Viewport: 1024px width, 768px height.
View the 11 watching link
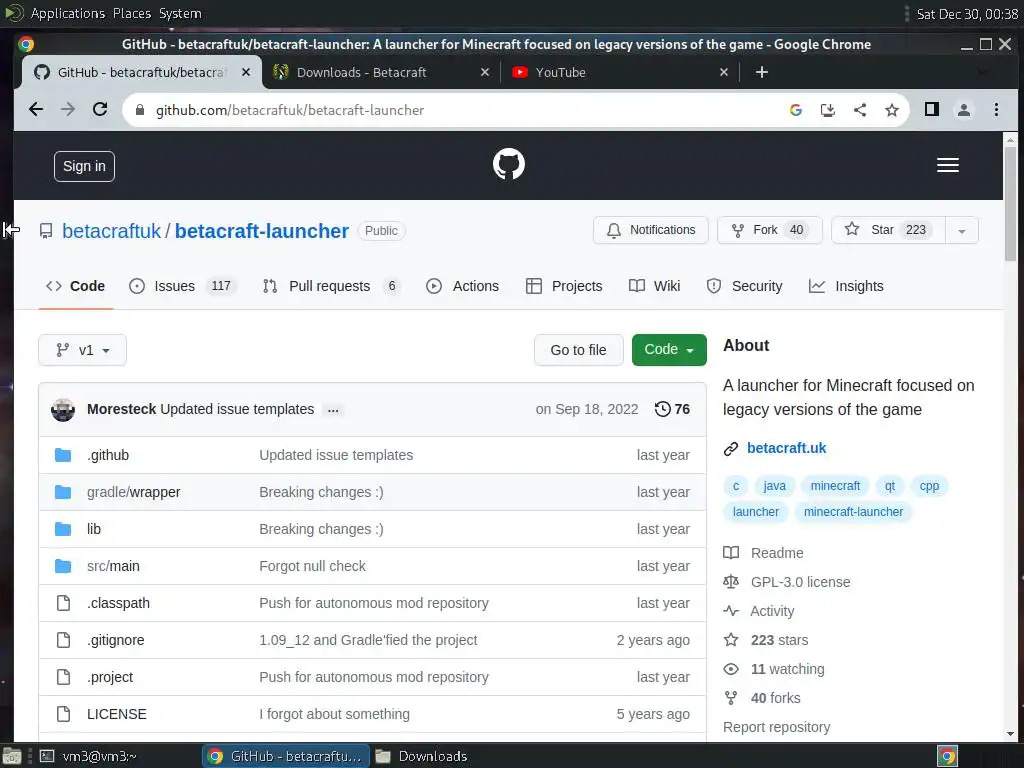point(775,669)
